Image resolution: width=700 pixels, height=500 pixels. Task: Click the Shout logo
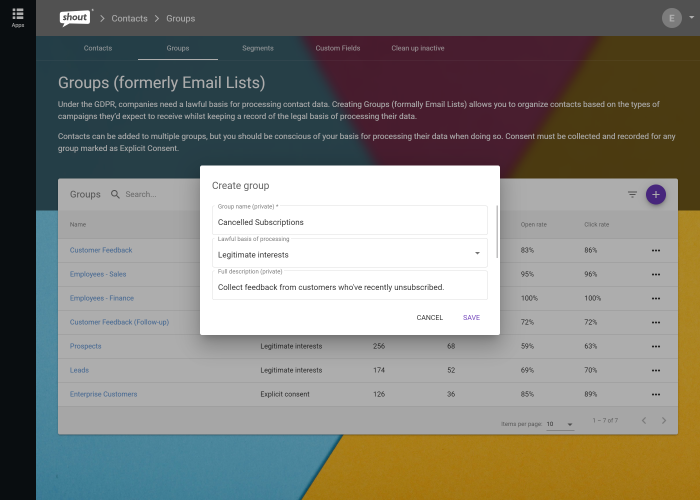[76, 18]
